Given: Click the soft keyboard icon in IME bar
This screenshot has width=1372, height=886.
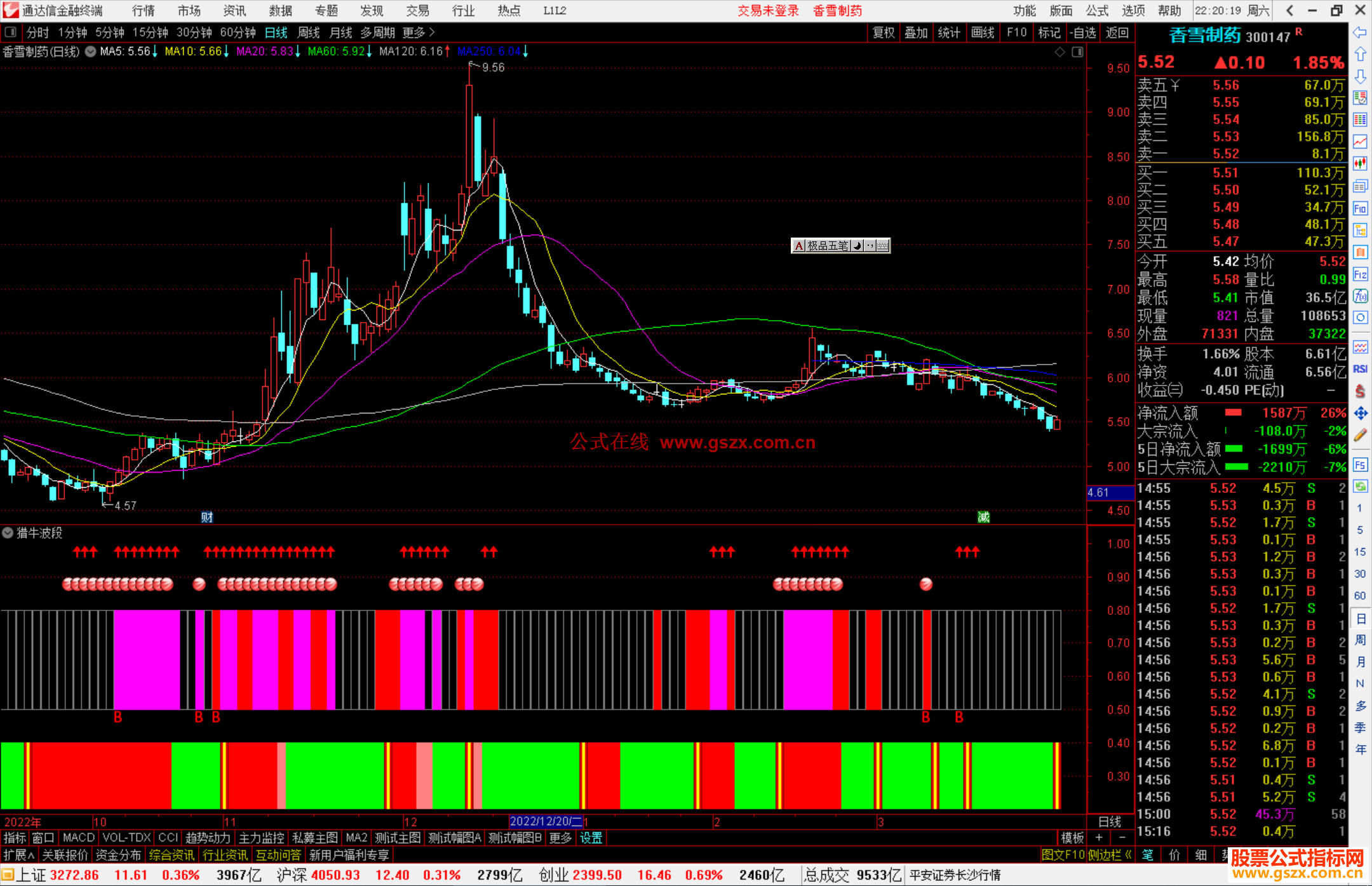Looking at the screenshot, I should pos(882,246).
